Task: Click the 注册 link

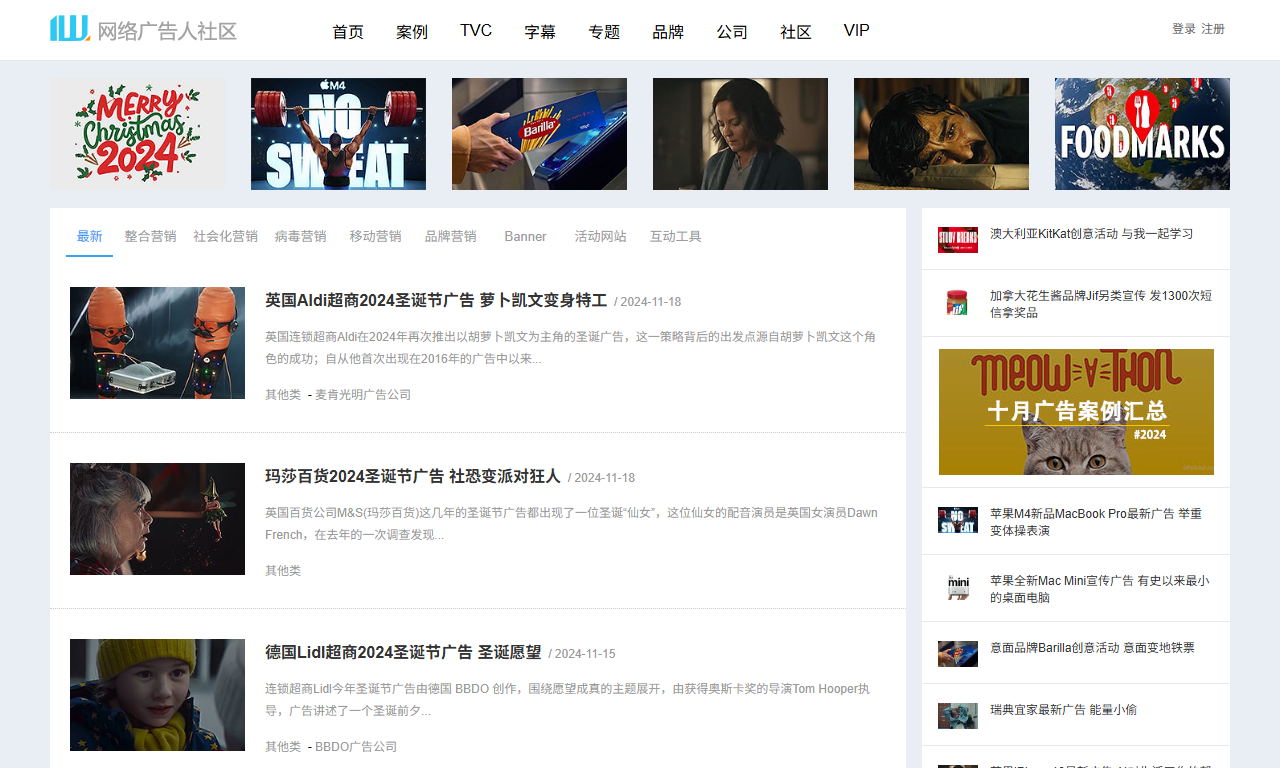Action: [1213, 29]
